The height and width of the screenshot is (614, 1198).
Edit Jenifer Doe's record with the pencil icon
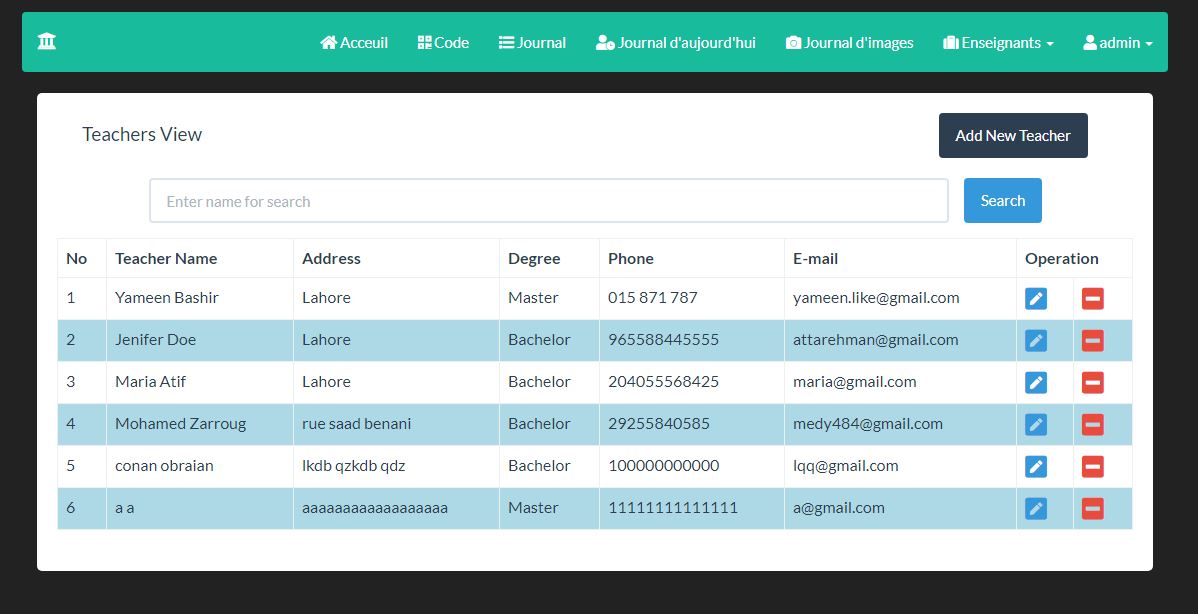point(1035,341)
